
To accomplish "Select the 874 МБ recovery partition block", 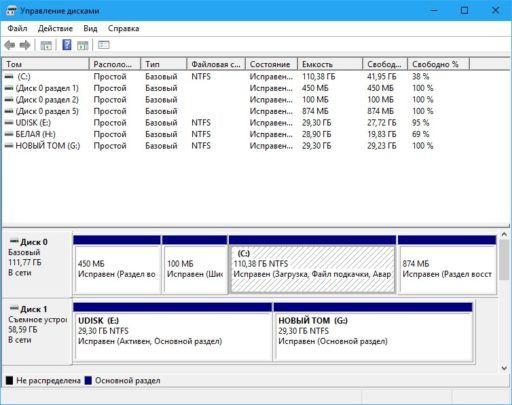I will pos(447,265).
